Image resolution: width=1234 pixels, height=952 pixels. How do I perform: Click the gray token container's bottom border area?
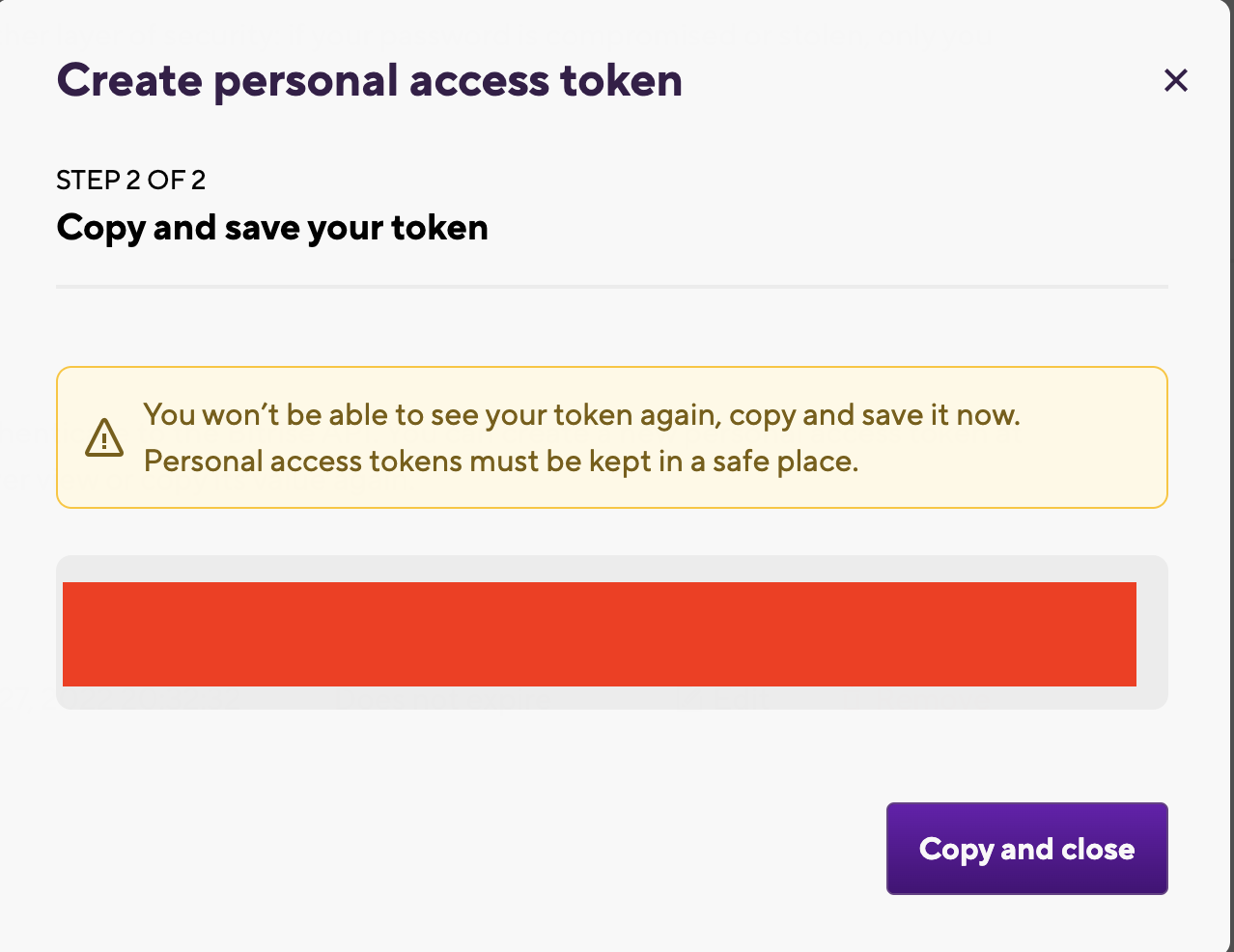(x=612, y=699)
